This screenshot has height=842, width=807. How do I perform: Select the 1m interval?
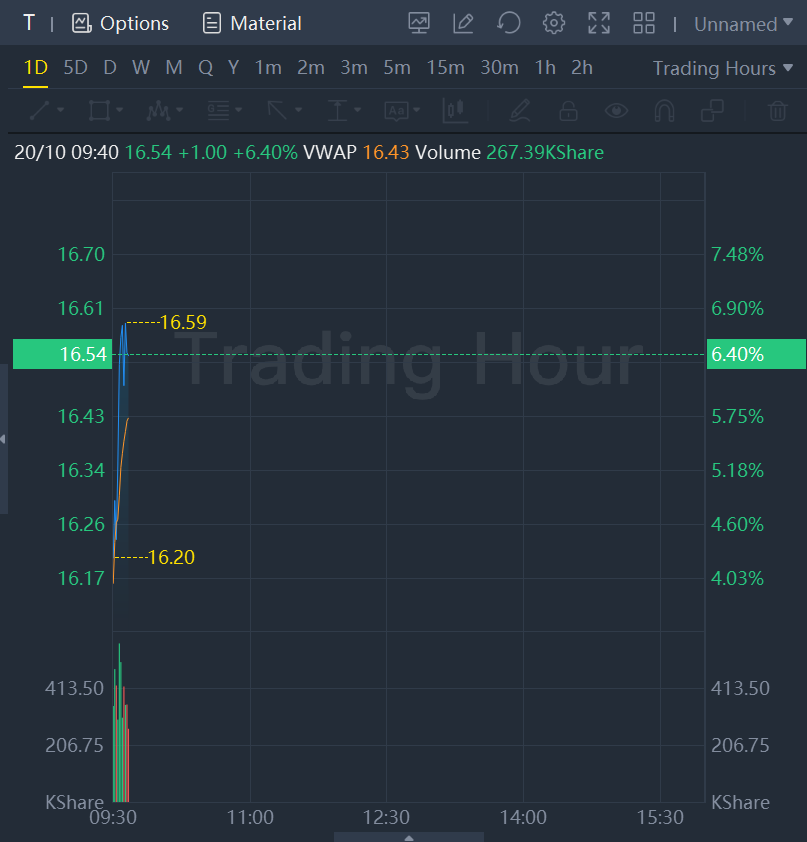[x=268, y=68]
